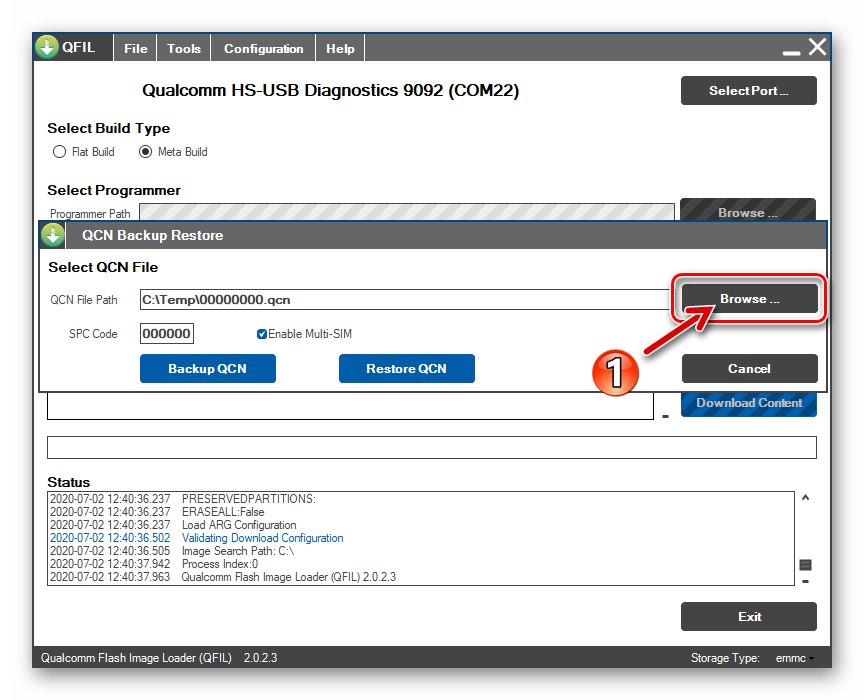Click the empty progress bar above Status

point(431,448)
